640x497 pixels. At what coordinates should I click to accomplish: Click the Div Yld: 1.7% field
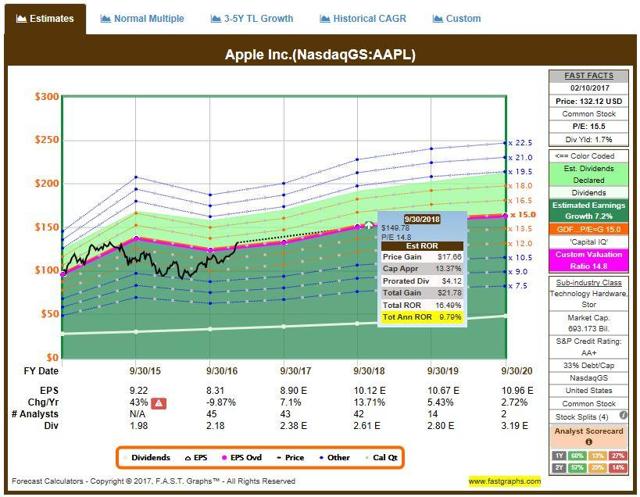(x=589, y=140)
